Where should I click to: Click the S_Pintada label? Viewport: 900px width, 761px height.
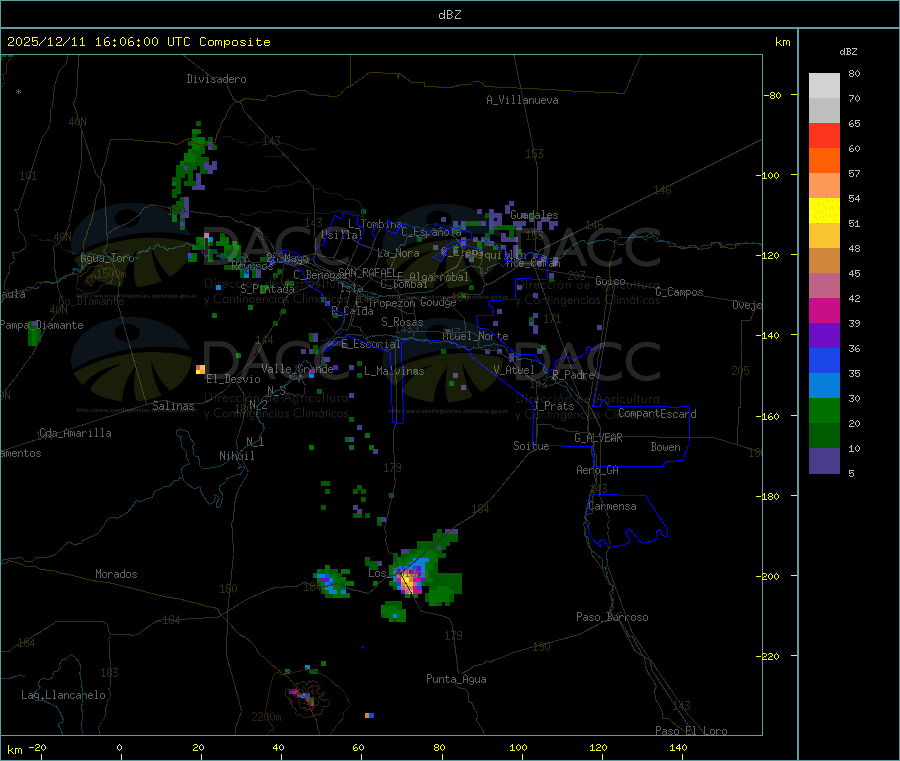click(x=267, y=289)
